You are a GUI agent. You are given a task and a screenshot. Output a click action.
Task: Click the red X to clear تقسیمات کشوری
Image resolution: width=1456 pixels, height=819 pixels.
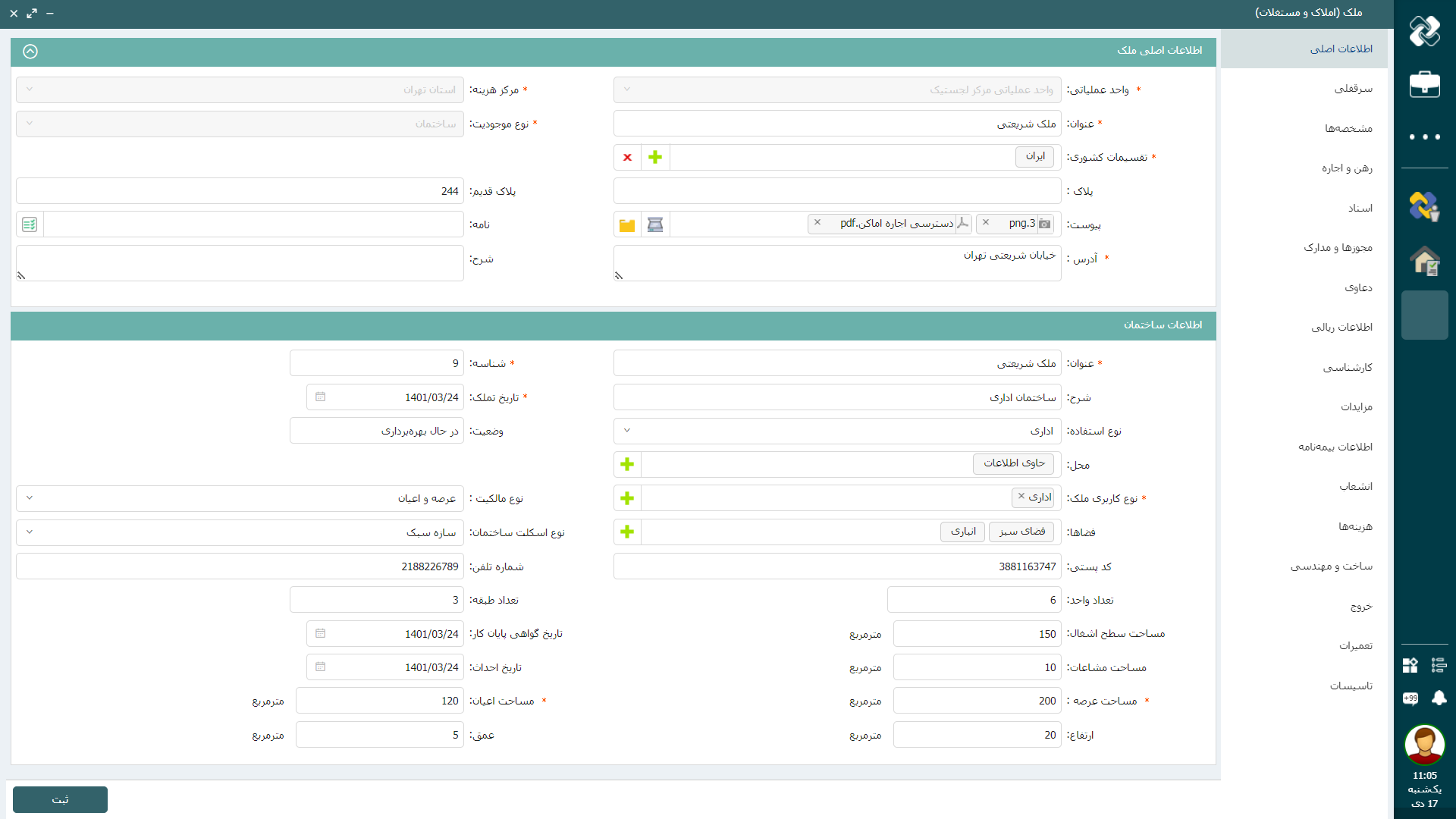pyautogui.click(x=627, y=158)
